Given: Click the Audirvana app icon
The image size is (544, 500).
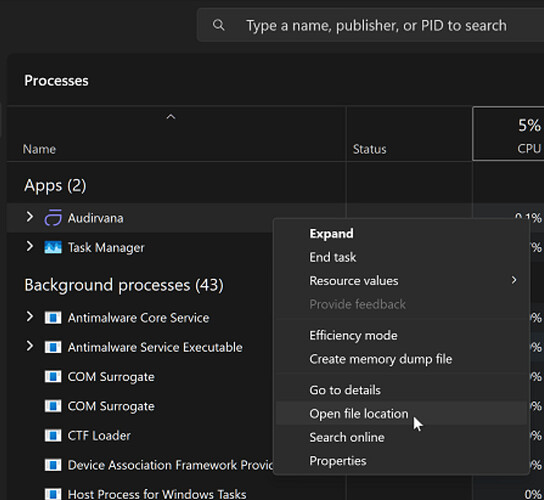Looking at the screenshot, I should pos(53,218).
